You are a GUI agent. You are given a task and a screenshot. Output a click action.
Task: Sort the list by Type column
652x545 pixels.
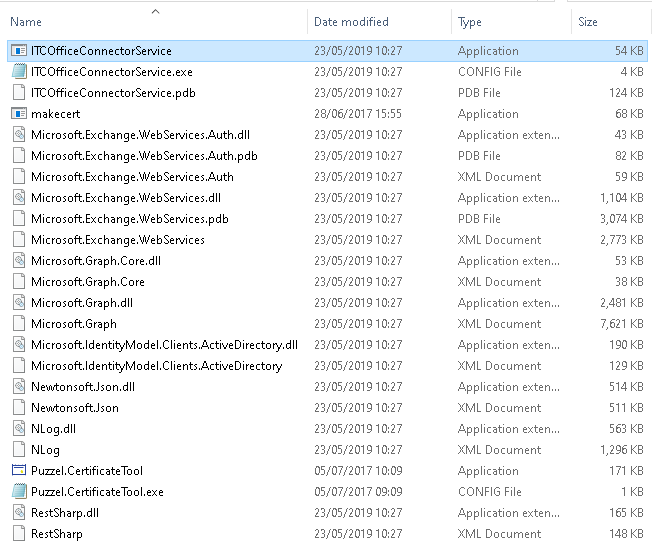(469, 22)
